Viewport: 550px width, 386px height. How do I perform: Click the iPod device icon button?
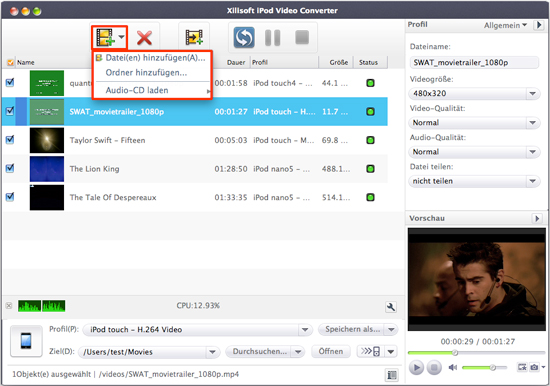click(x=26, y=341)
